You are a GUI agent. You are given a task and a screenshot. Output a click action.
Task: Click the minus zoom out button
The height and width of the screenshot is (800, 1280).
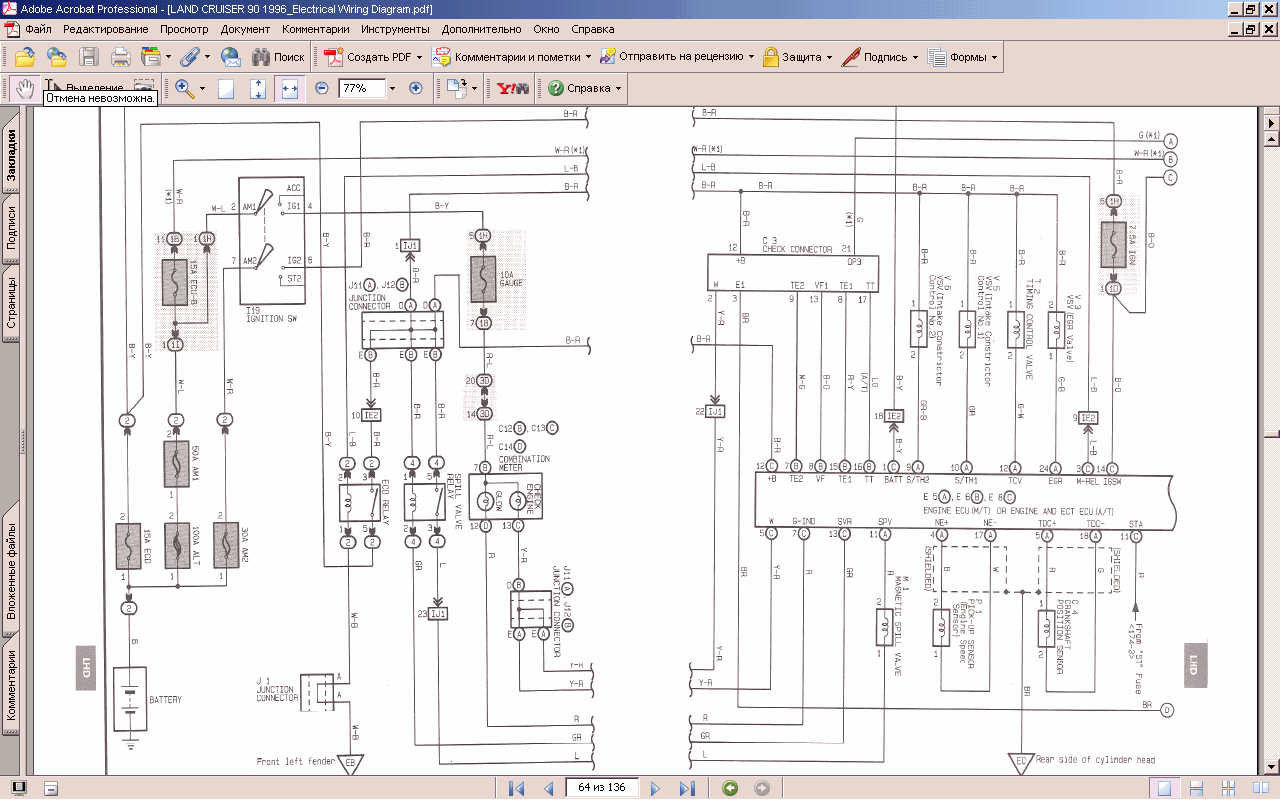(x=322, y=88)
